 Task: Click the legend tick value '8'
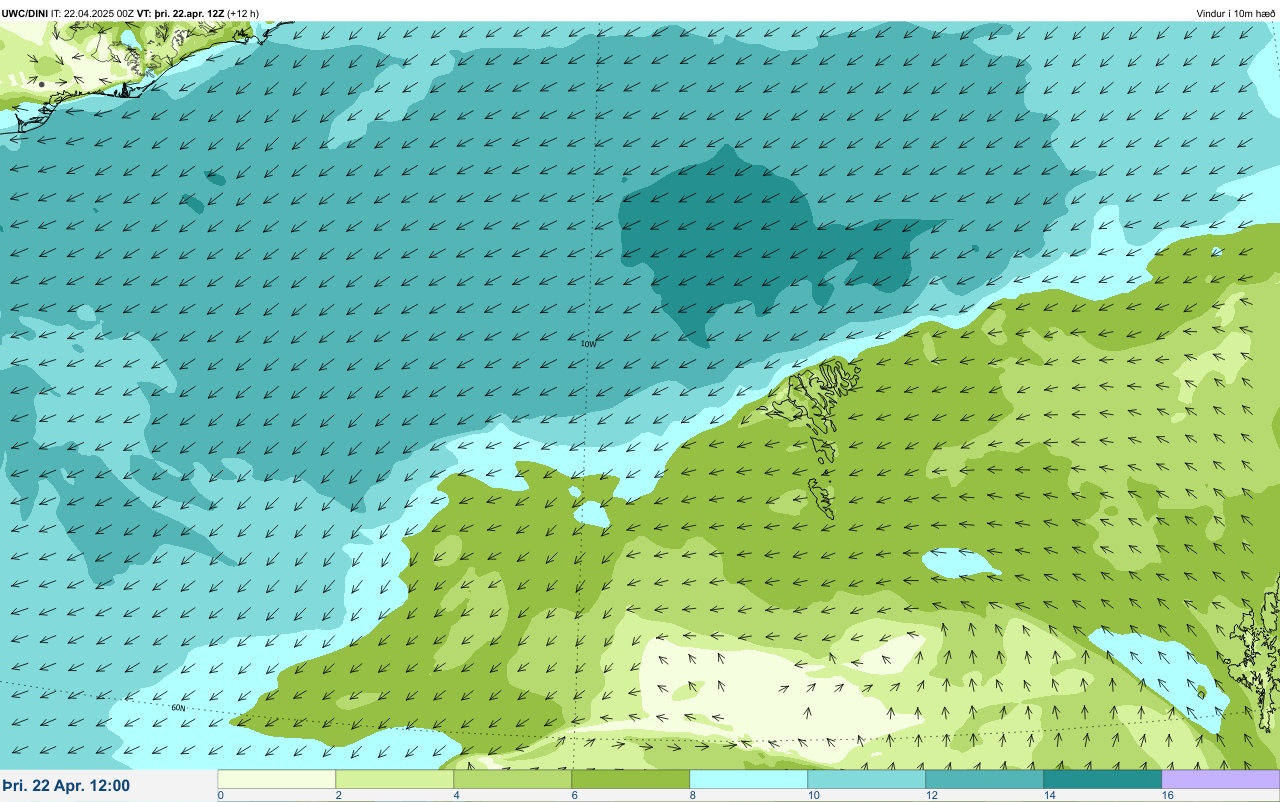[692, 795]
